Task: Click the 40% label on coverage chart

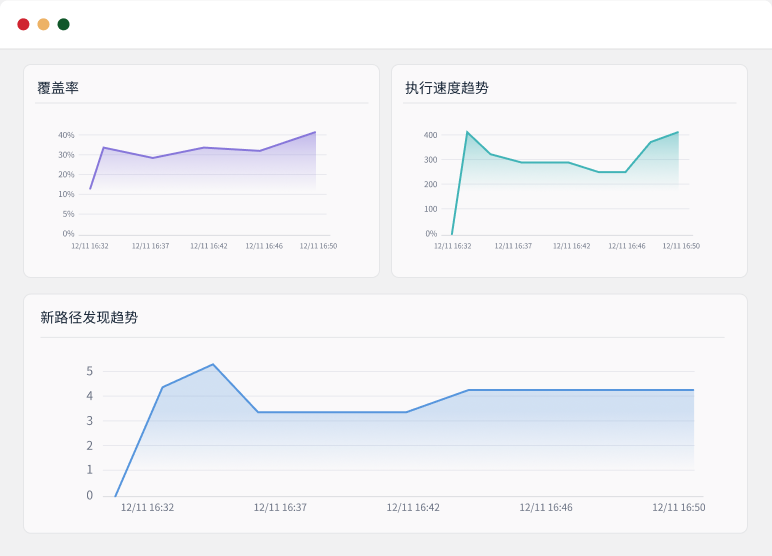Action: (x=66, y=135)
